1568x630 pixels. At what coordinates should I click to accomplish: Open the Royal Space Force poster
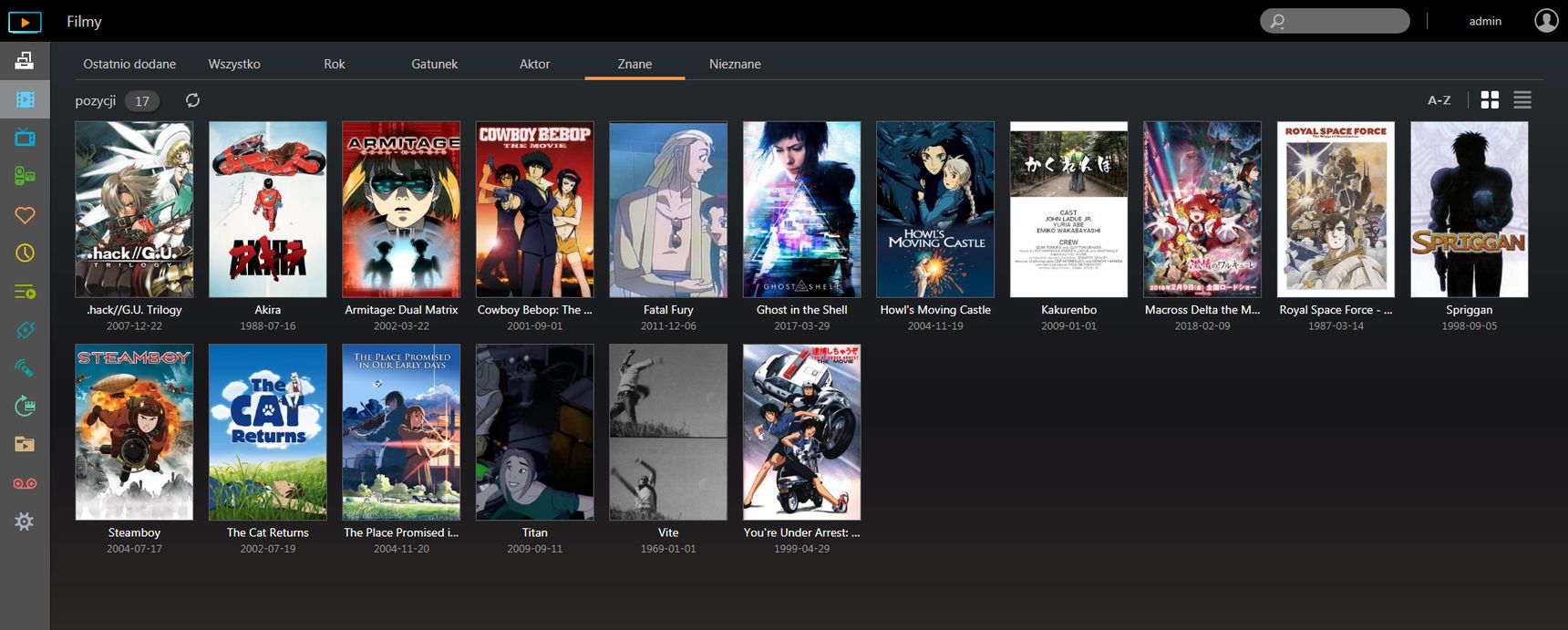coord(1336,210)
